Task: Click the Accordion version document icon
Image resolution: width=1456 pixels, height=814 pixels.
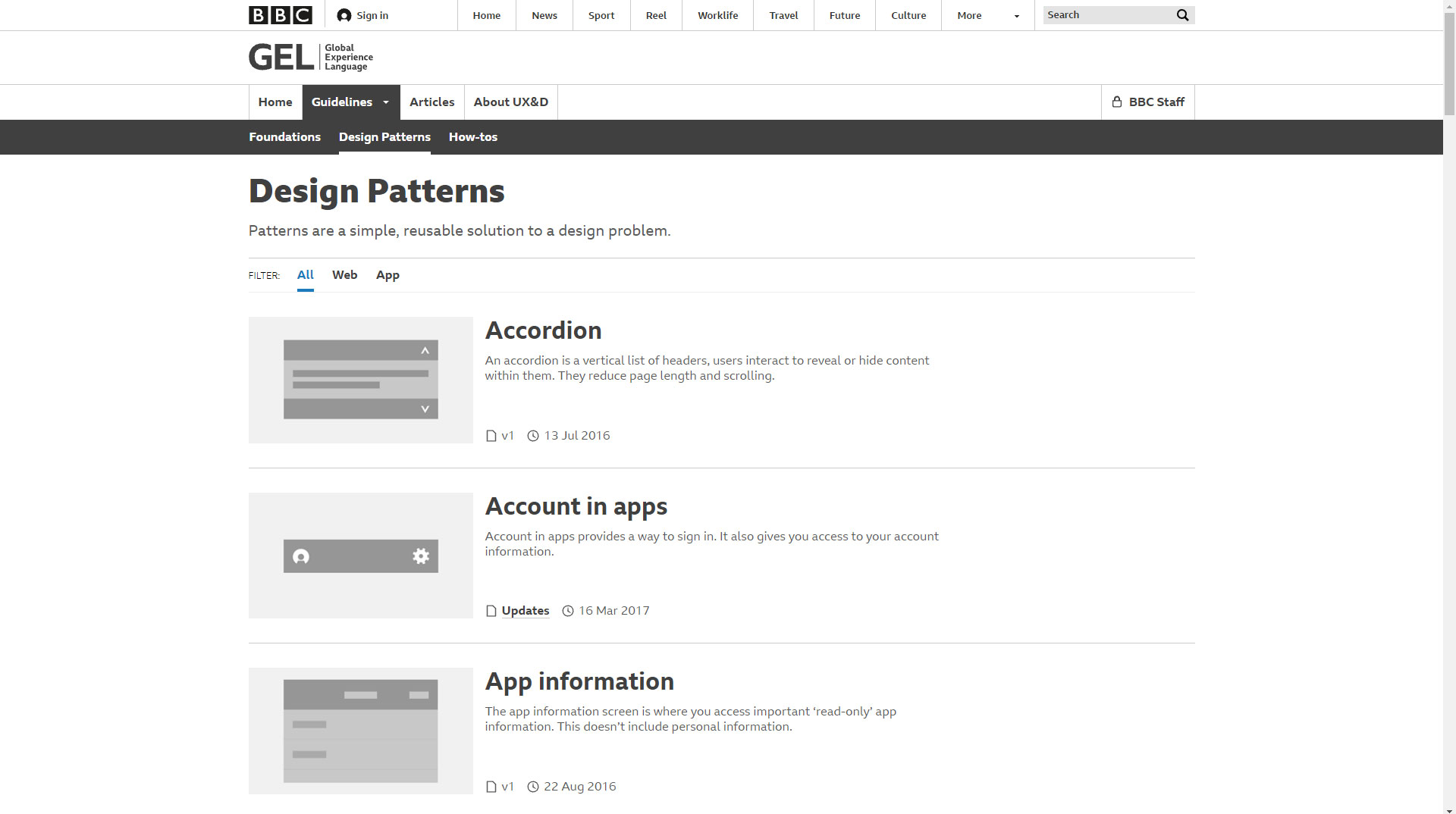Action: pos(491,436)
